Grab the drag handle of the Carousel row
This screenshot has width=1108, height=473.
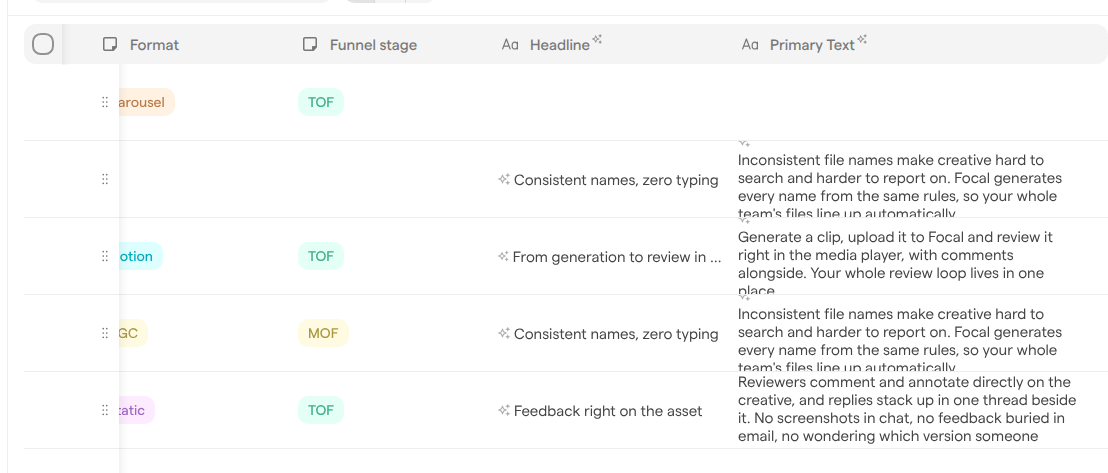105,102
